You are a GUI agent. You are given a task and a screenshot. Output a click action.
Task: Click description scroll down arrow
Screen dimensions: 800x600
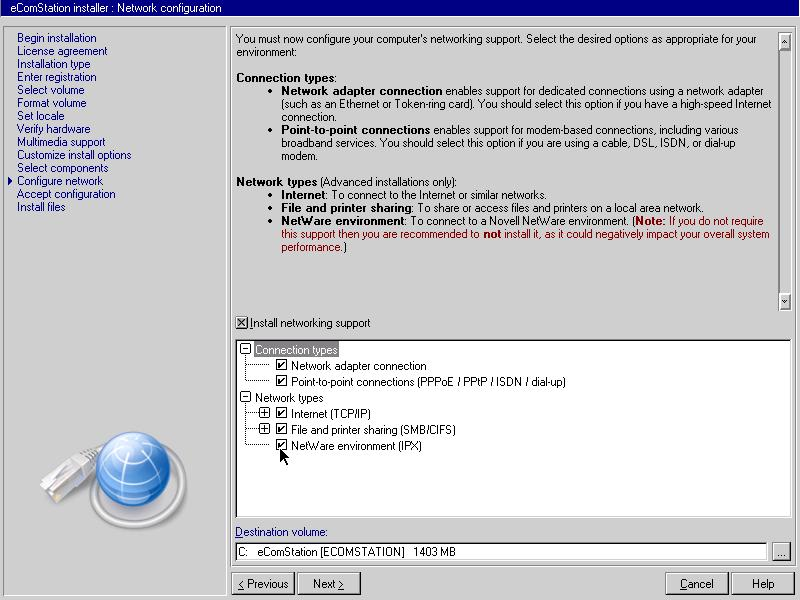[785, 302]
